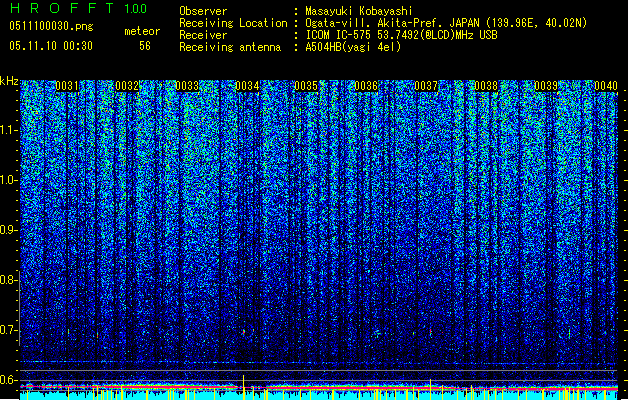Click the time marker 0038

(x=486, y=86)
